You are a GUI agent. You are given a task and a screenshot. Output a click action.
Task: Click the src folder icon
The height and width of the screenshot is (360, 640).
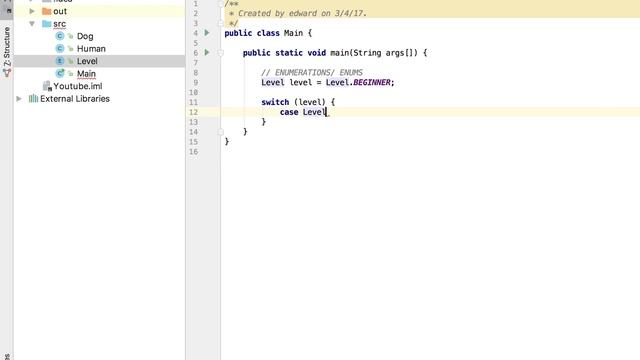(47, 24)
